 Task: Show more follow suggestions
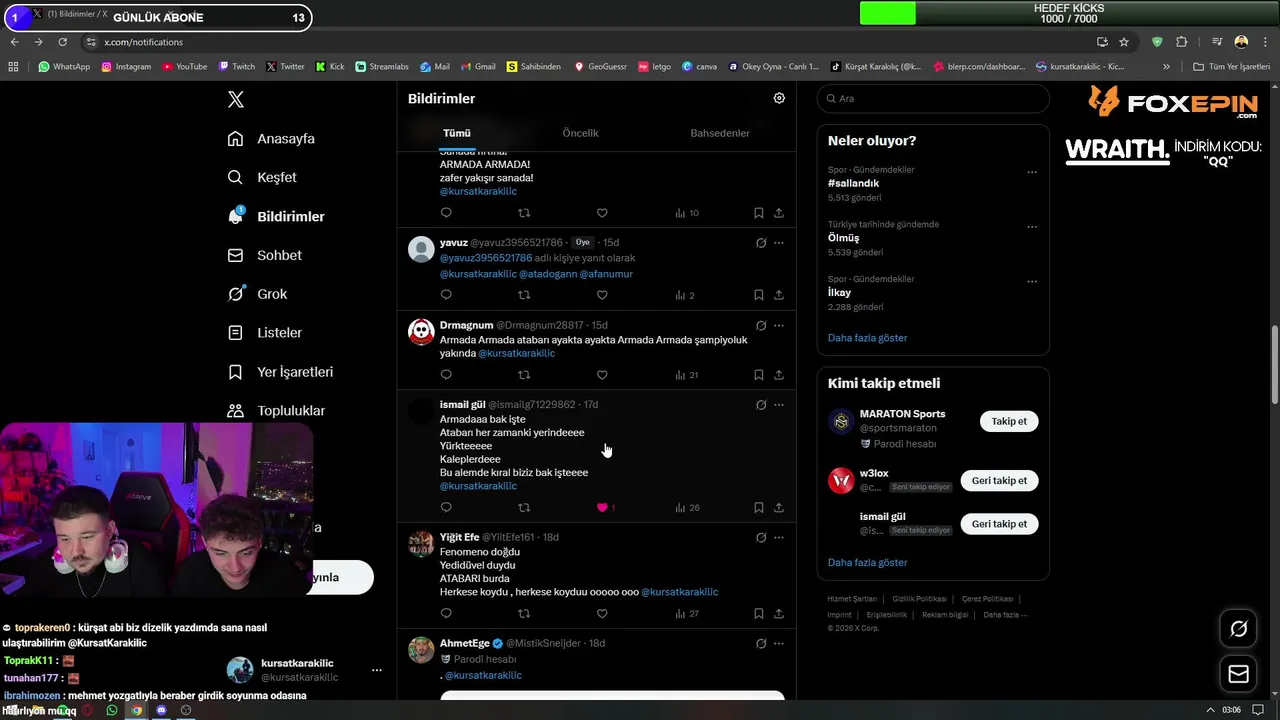(x=868, y=563)
